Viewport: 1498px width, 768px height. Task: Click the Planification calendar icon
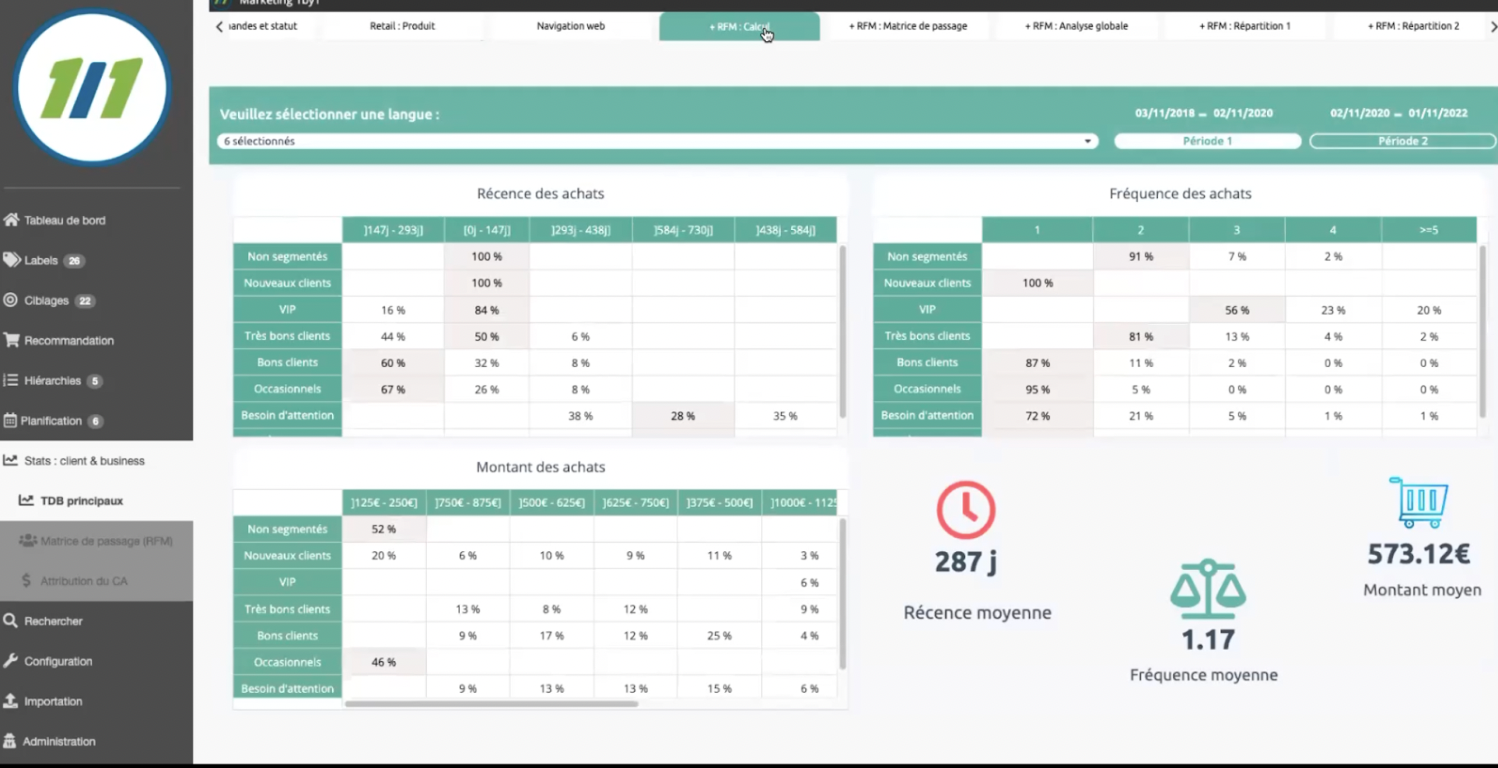click(10, 420)
